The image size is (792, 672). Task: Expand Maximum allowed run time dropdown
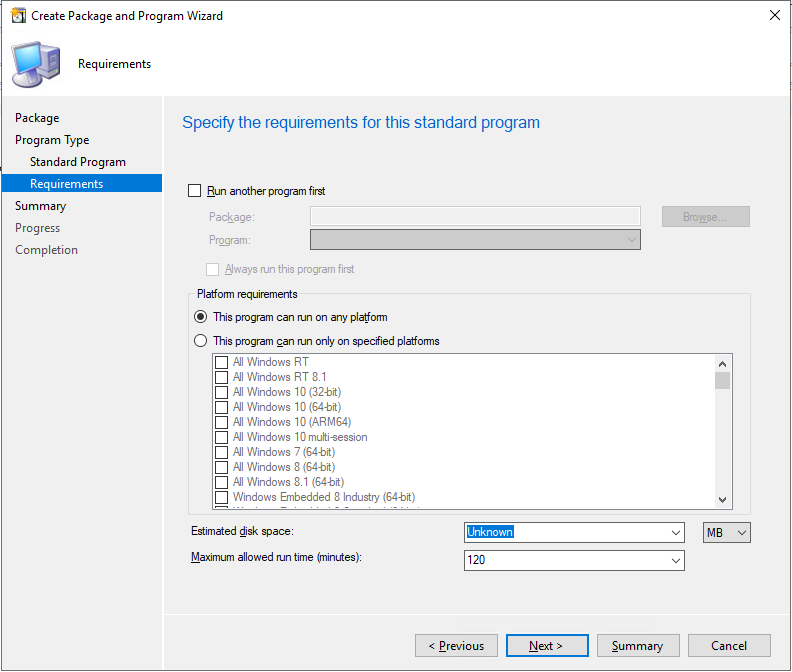[676, 561]
